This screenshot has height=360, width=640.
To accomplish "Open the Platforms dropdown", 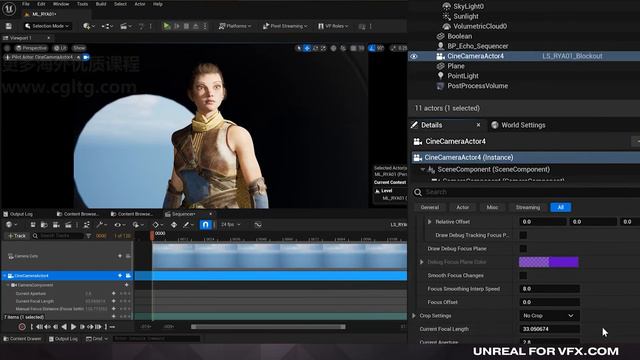I will pos(235,26).
